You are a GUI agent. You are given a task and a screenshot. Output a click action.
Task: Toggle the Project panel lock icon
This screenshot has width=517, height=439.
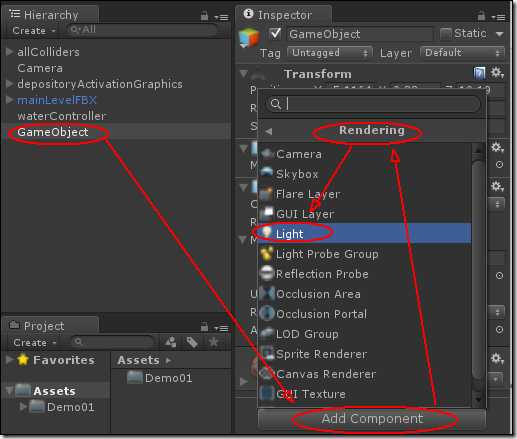click(x=204, y=327)
